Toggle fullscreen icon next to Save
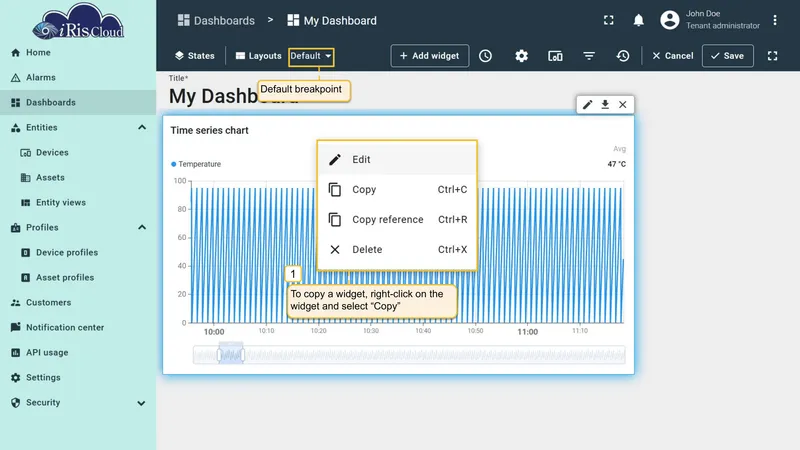800x450 pixels. tap(772, 56)
